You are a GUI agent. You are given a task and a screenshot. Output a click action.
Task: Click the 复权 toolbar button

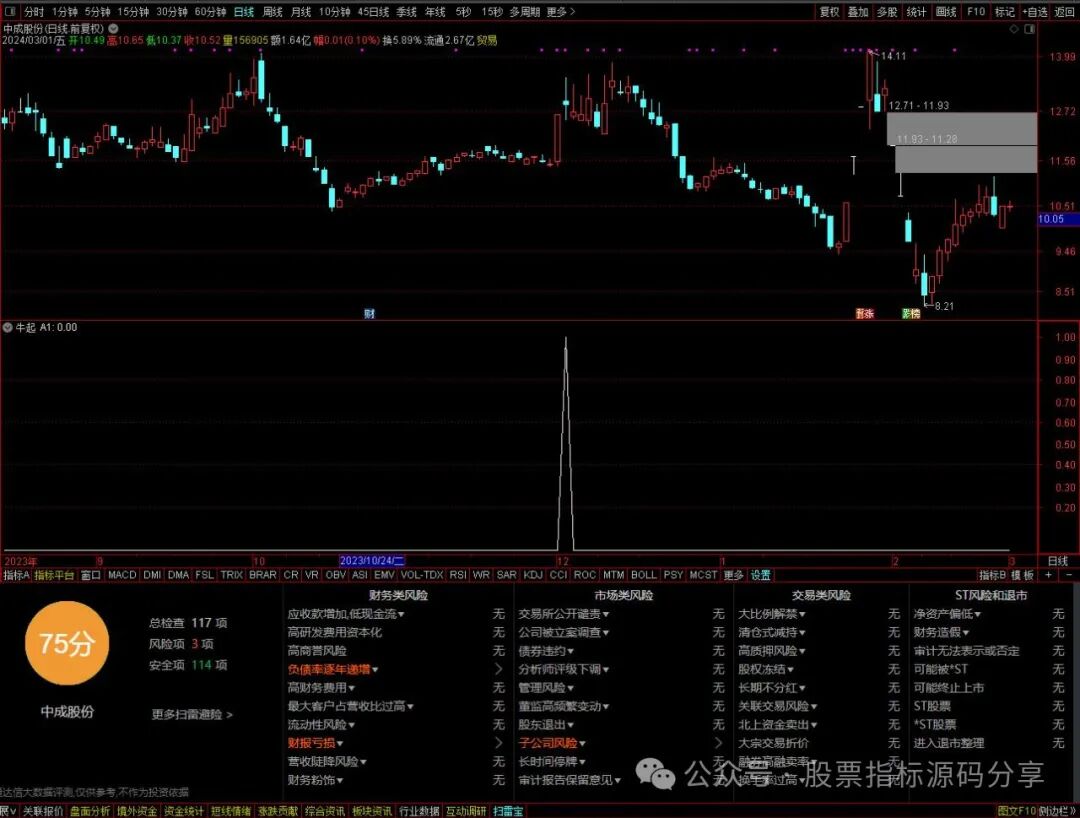[x=829, y=12]
